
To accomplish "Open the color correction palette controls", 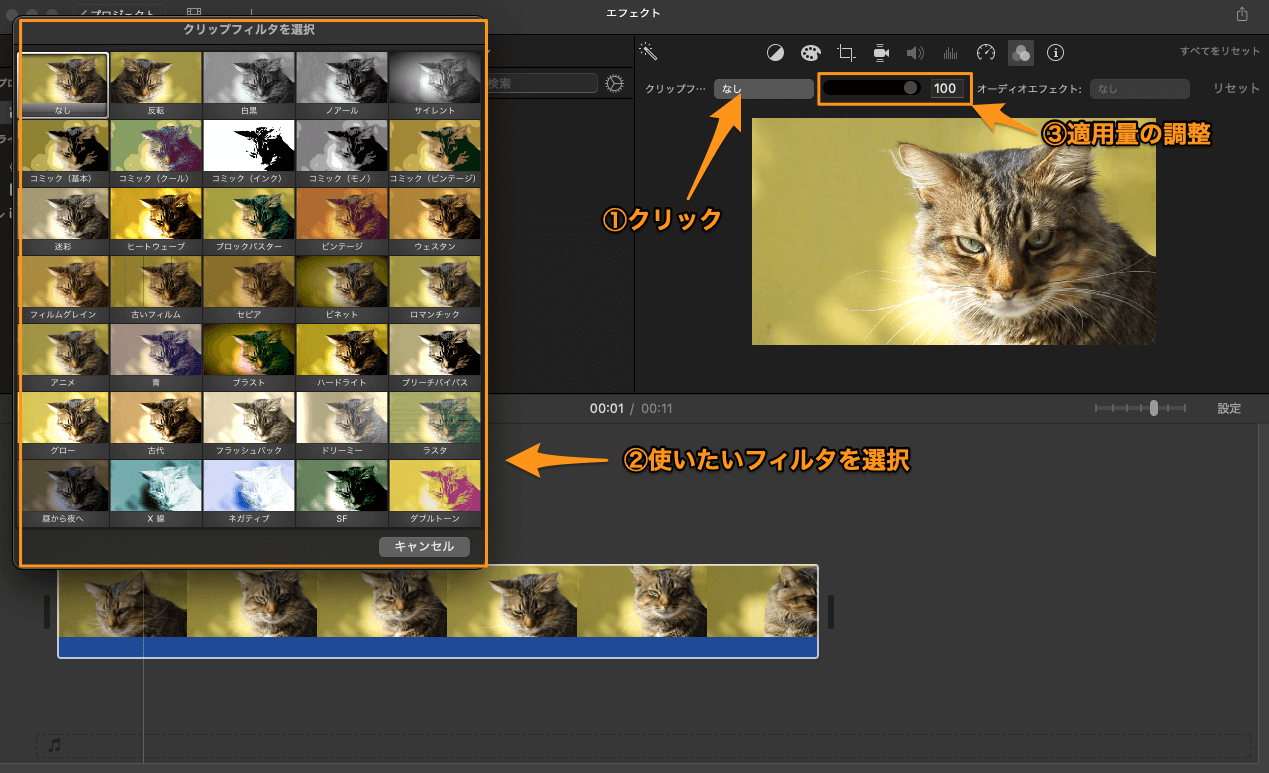I will pyautogui.click(x=810, y=52).
